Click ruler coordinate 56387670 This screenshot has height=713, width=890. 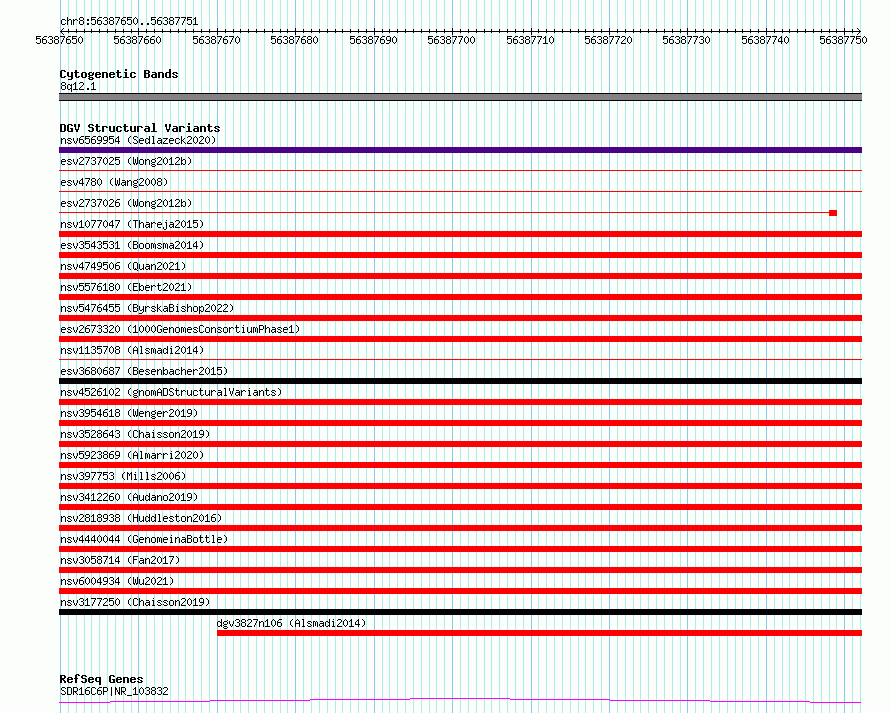point(216,40)
